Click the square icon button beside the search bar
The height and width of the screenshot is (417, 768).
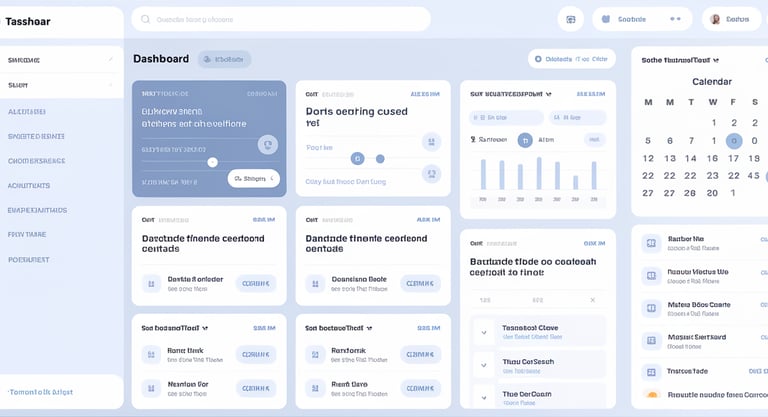click(571, 20)
